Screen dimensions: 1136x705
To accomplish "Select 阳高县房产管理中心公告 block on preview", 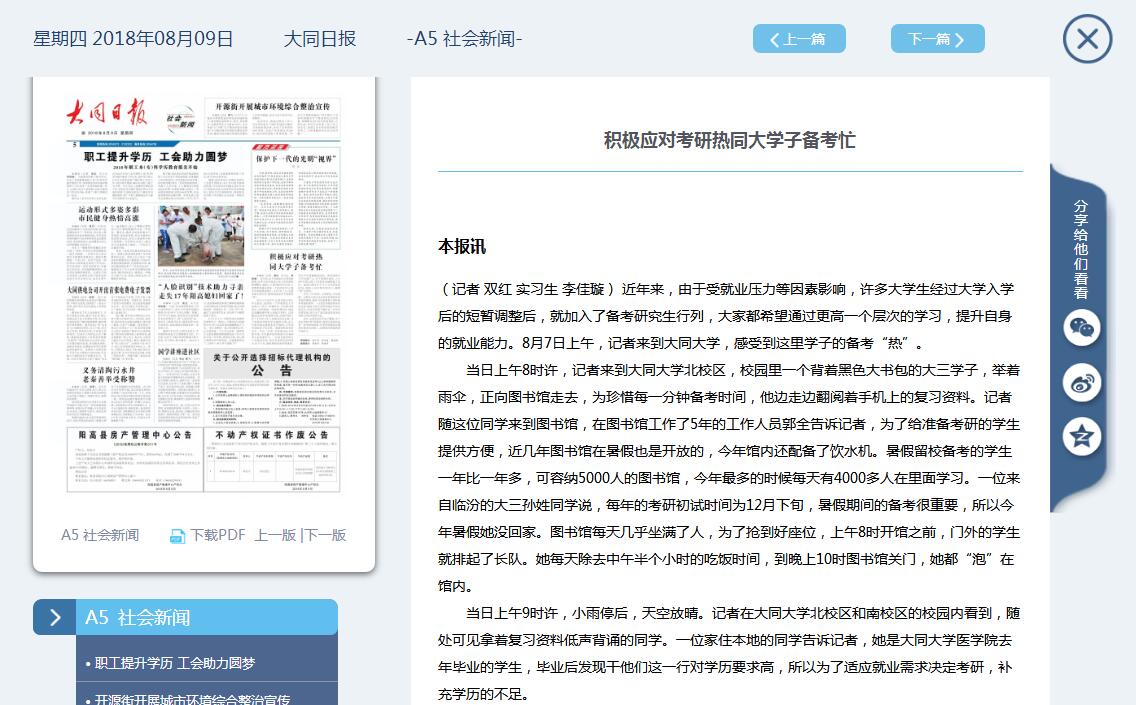I will pyautogui.click(x=135, y=459).
